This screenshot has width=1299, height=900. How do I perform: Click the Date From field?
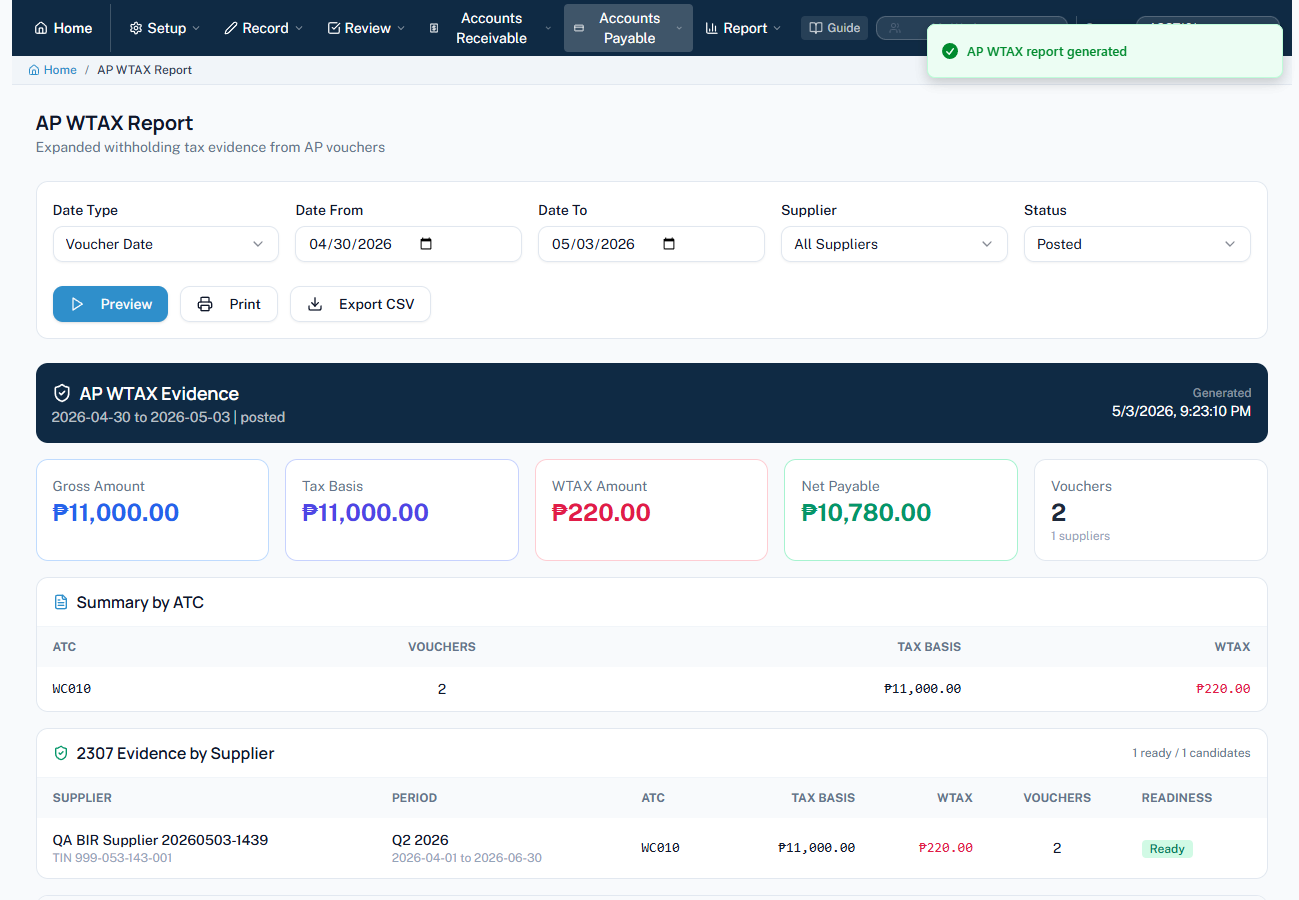[x=408, y=244]
